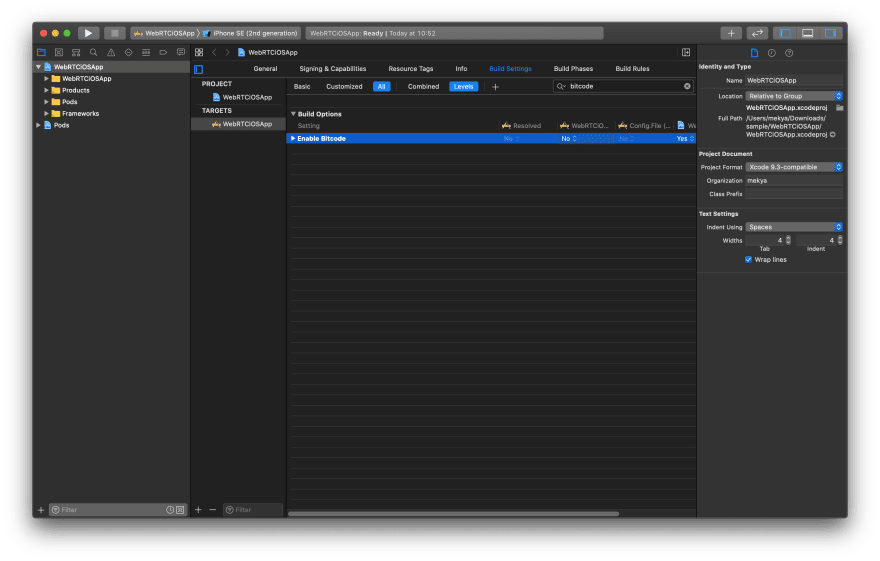Open the Test navigator diamond icon
Image resolution: width=880 pixels, height=561 pixels.
(129, 52)
